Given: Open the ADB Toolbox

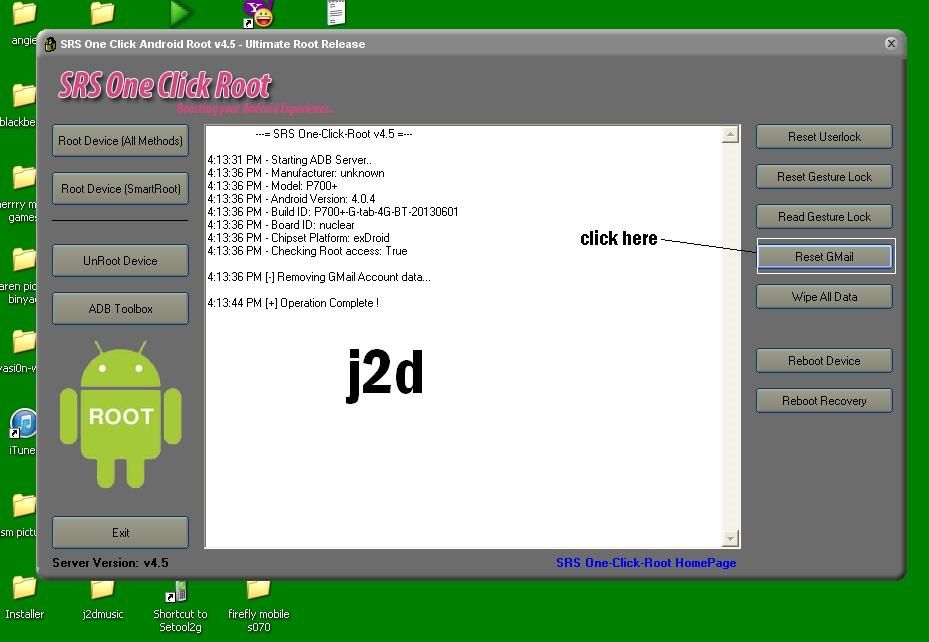Looking at the screenshot, I should 120,309.
